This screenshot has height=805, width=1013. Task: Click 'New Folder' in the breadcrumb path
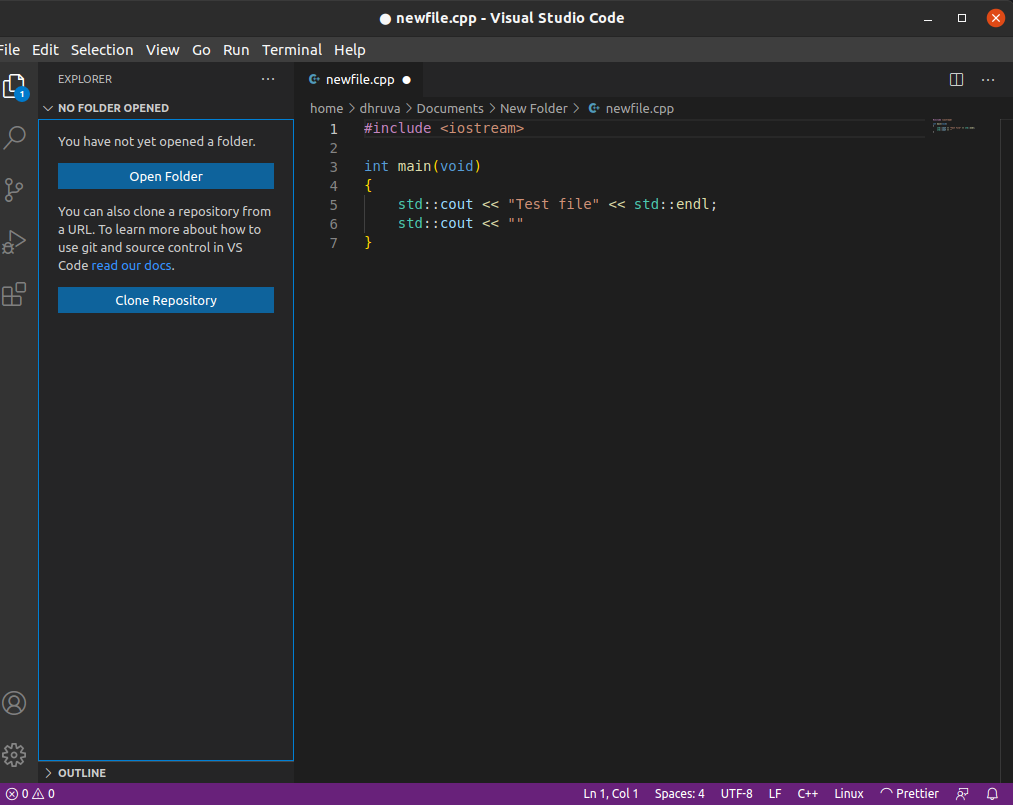pos(534,109)
